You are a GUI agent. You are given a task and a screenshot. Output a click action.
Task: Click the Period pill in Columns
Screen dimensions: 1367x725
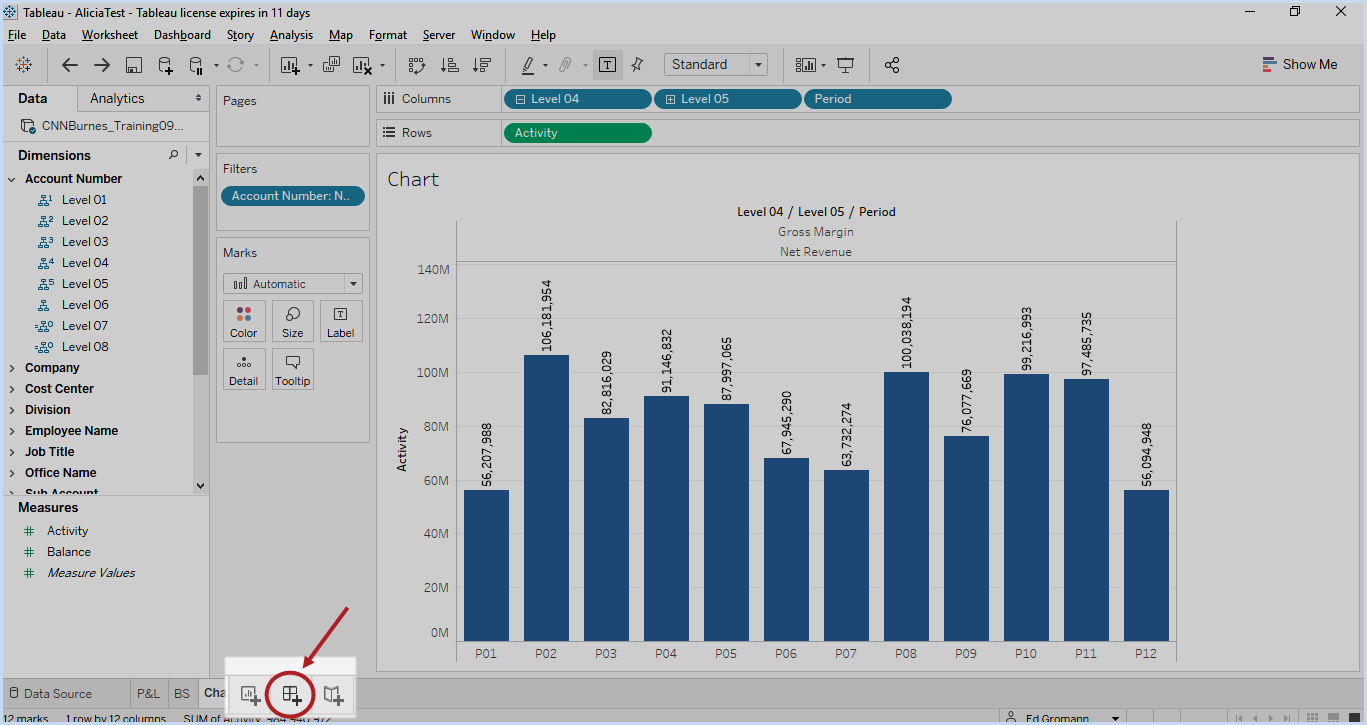point(878,99)
